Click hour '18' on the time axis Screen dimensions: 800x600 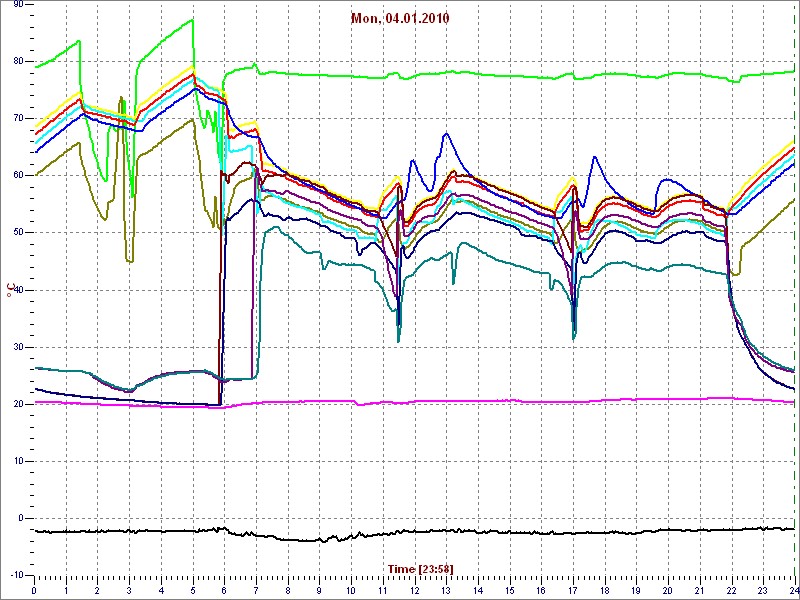coord(605,589)
